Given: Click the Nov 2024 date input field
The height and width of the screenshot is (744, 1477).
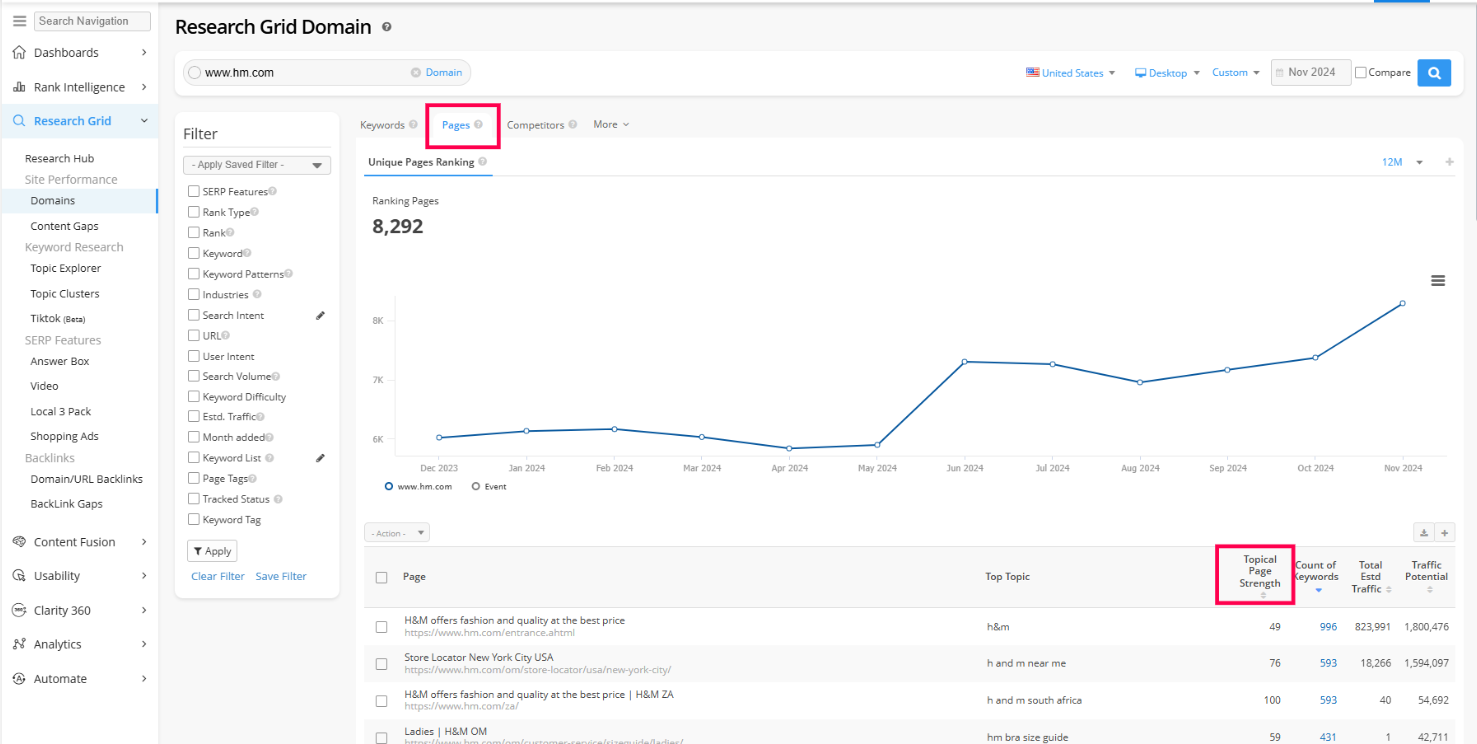Looking at the screenshot, I should click(x=1311, y=73).
